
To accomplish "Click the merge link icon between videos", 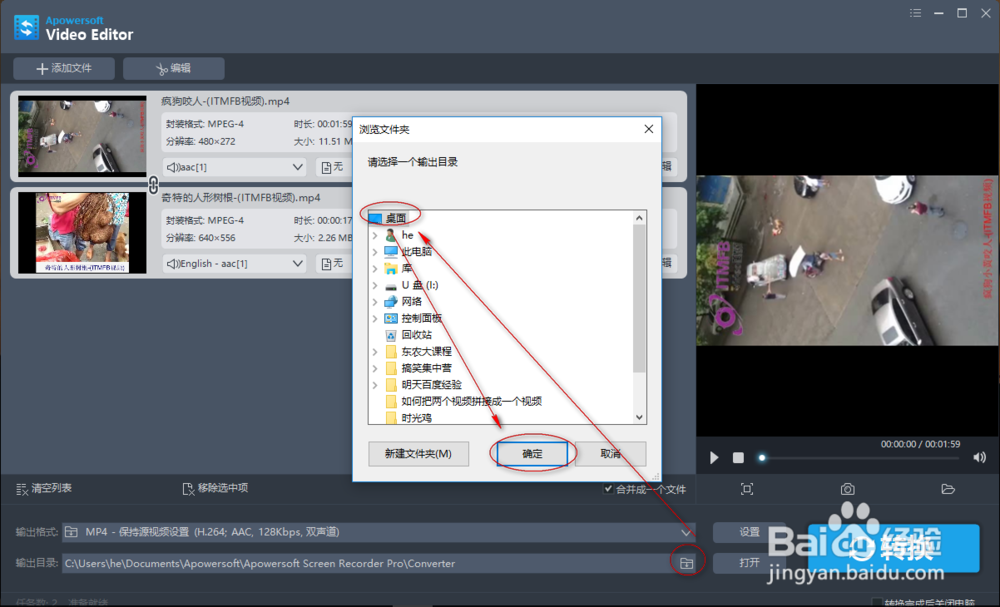I will tap(153, 185).
